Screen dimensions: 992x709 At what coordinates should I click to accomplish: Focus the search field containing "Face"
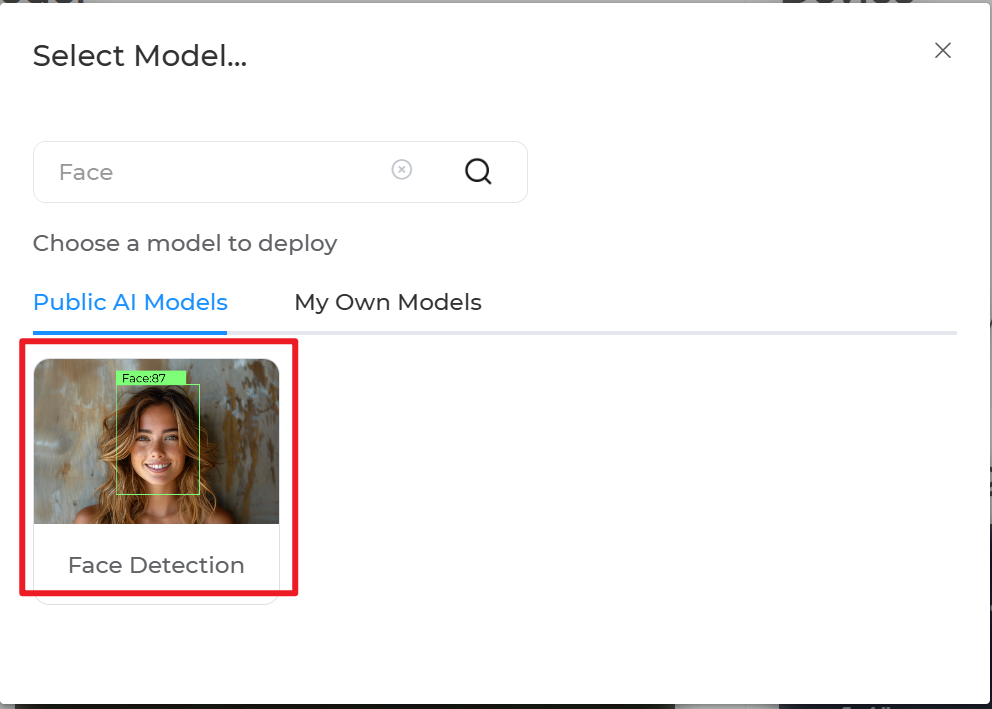click(x=220, y=172)
